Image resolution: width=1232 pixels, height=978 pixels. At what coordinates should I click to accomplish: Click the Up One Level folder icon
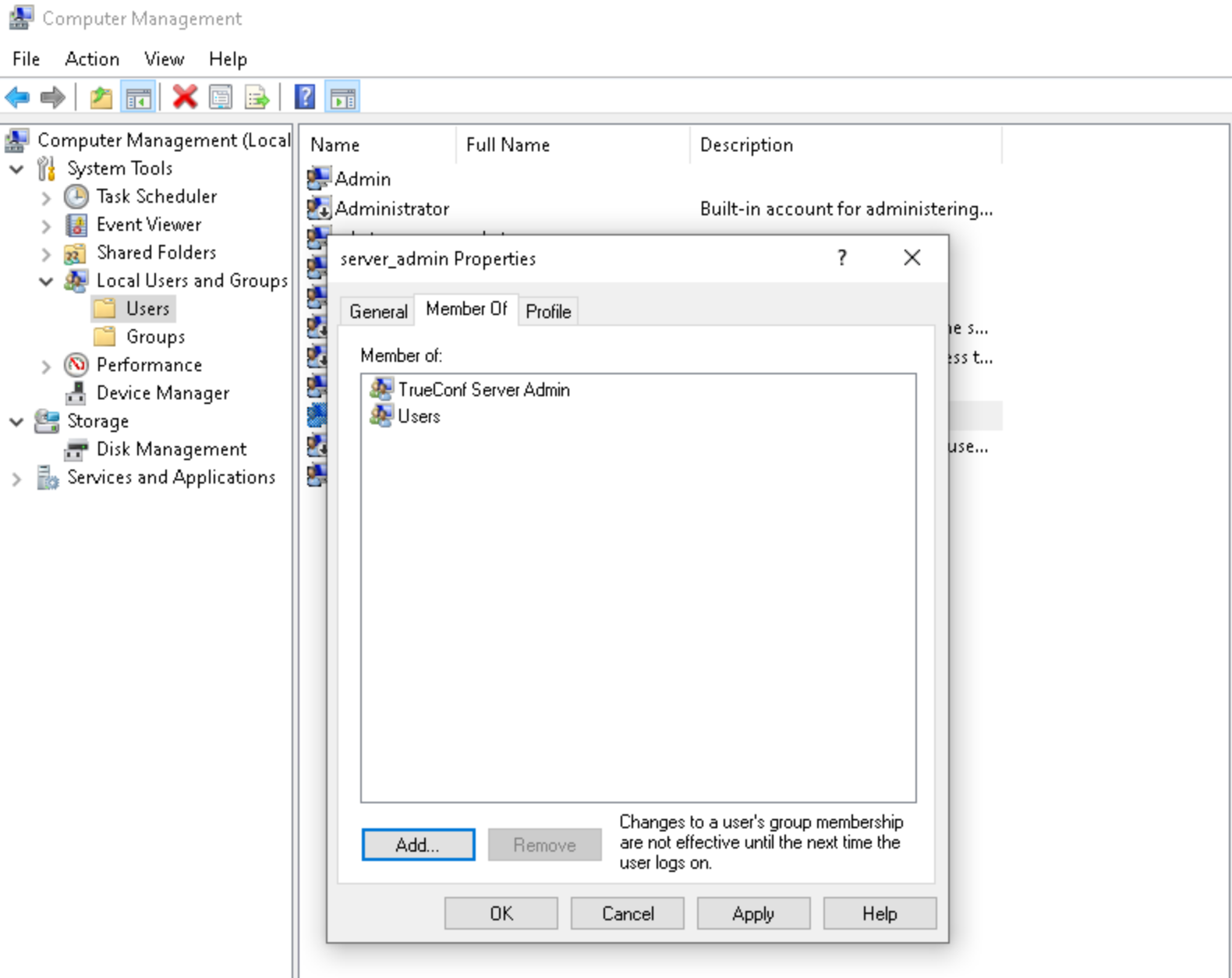(101, 97)
